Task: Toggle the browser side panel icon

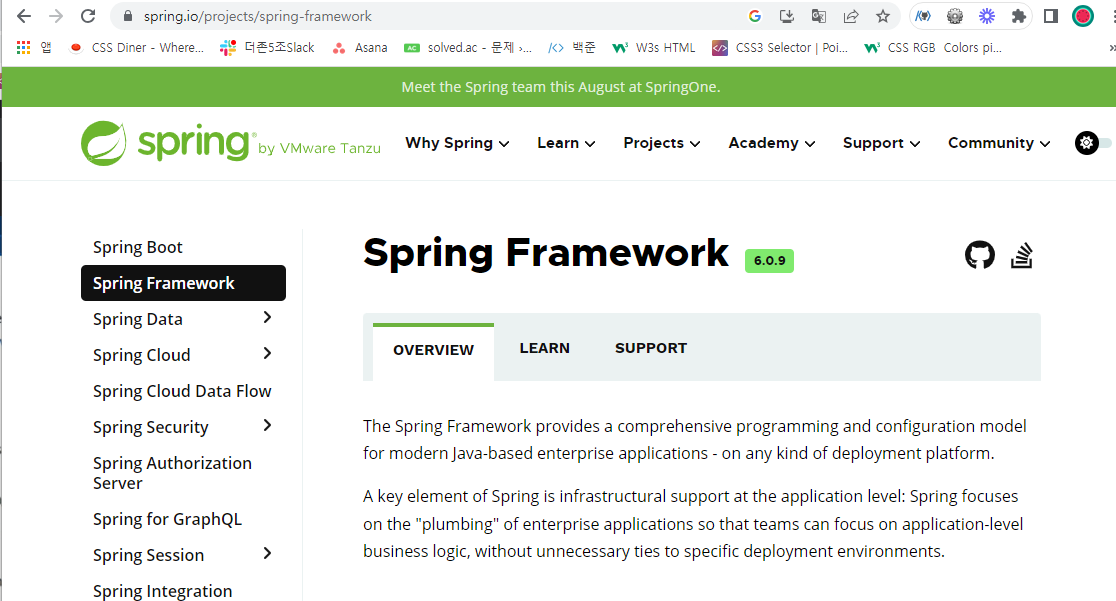Action: (1051, 16)
